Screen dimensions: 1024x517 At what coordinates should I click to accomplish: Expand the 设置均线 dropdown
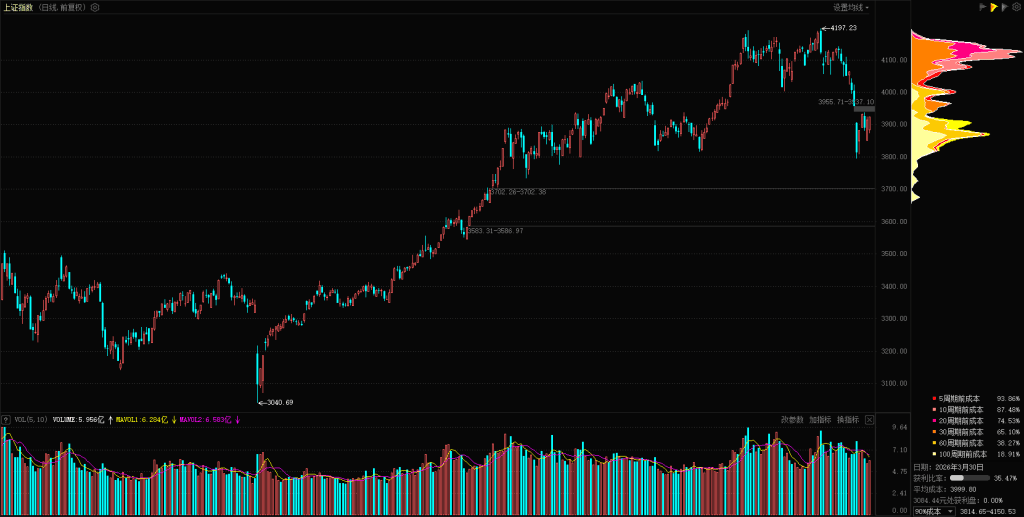point(851,7)
